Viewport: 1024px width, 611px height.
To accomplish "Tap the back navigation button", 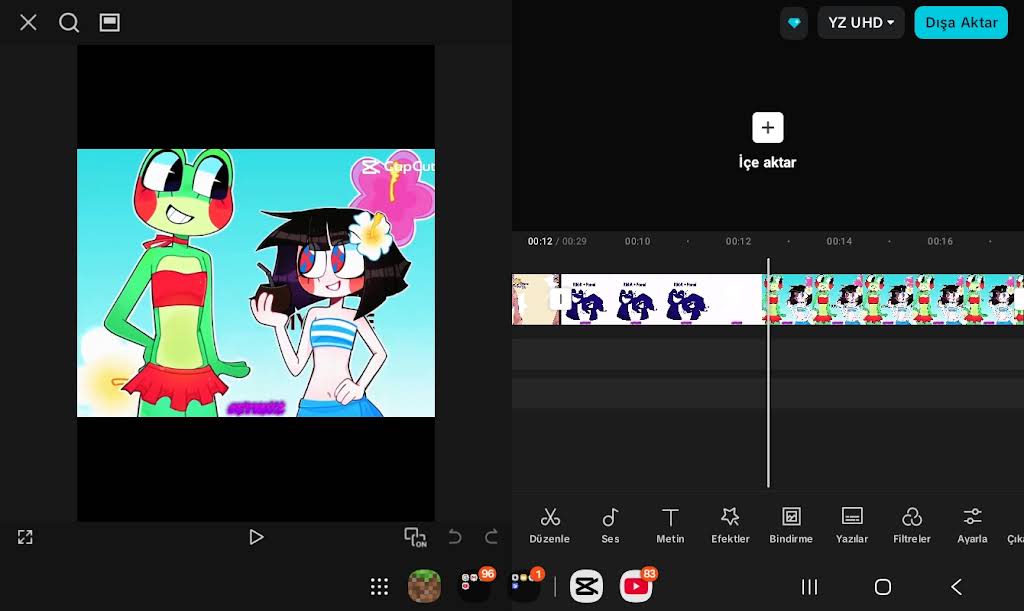I will pos(956,587).
